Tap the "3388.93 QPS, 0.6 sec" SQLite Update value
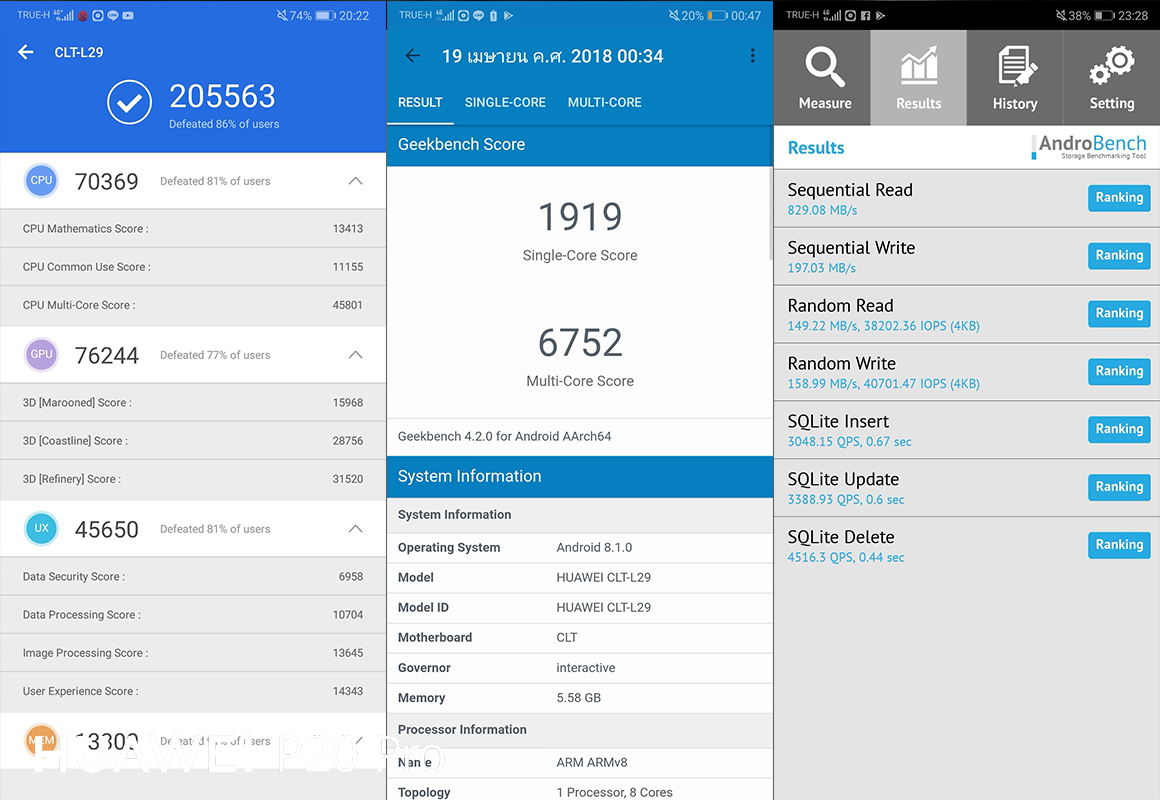This screenshot has height=800, width=1160. (x=846, y=500)
